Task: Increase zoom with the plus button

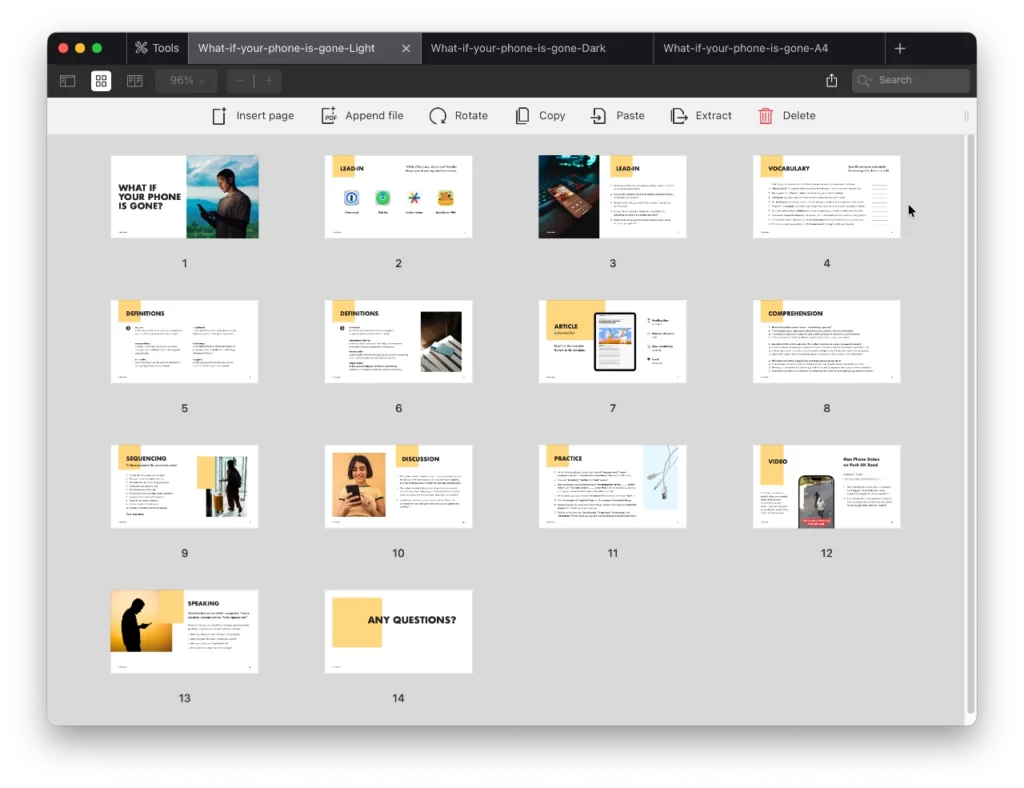Action: click(x=267, y=81)
